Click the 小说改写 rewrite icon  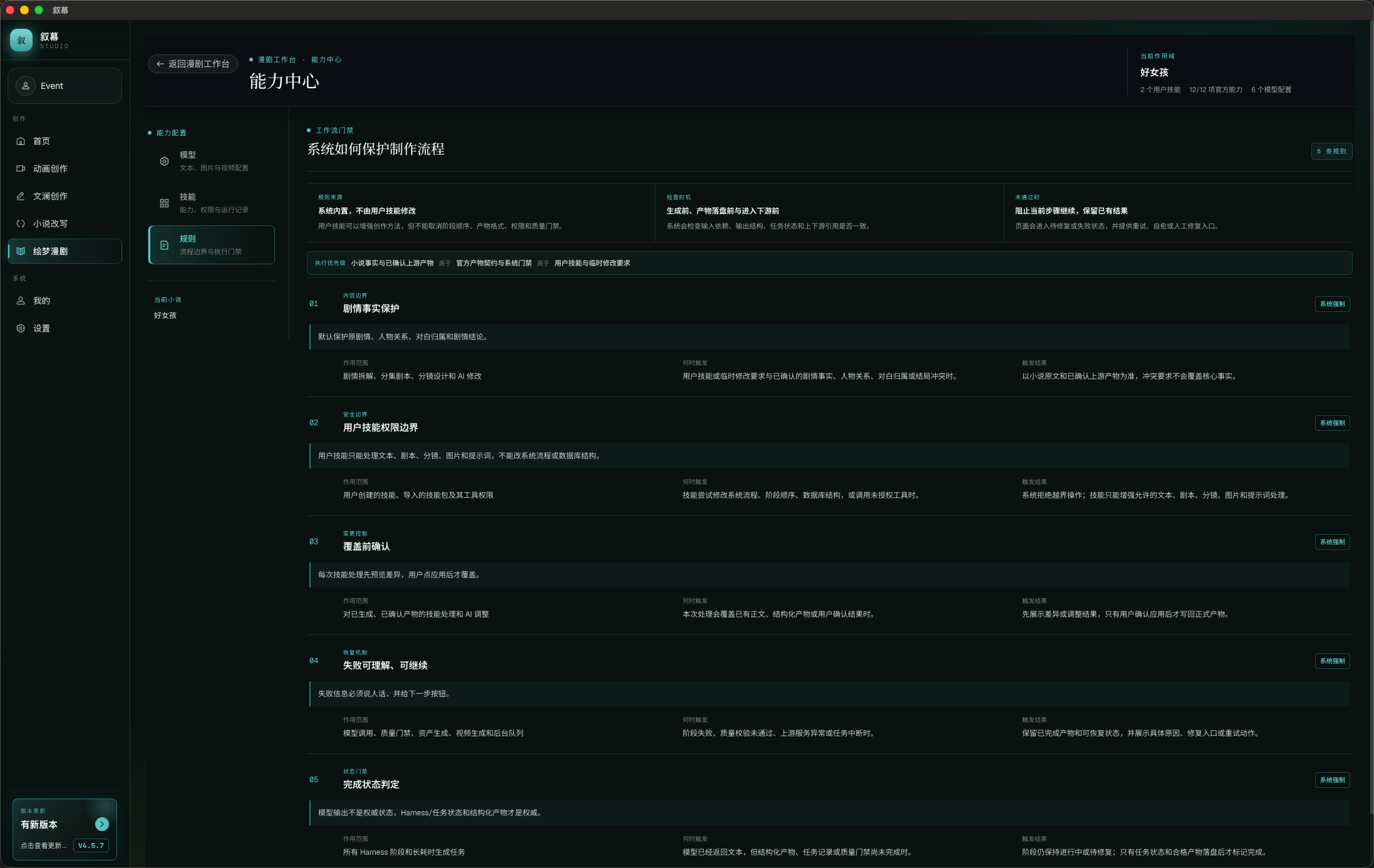click(21, 224)
